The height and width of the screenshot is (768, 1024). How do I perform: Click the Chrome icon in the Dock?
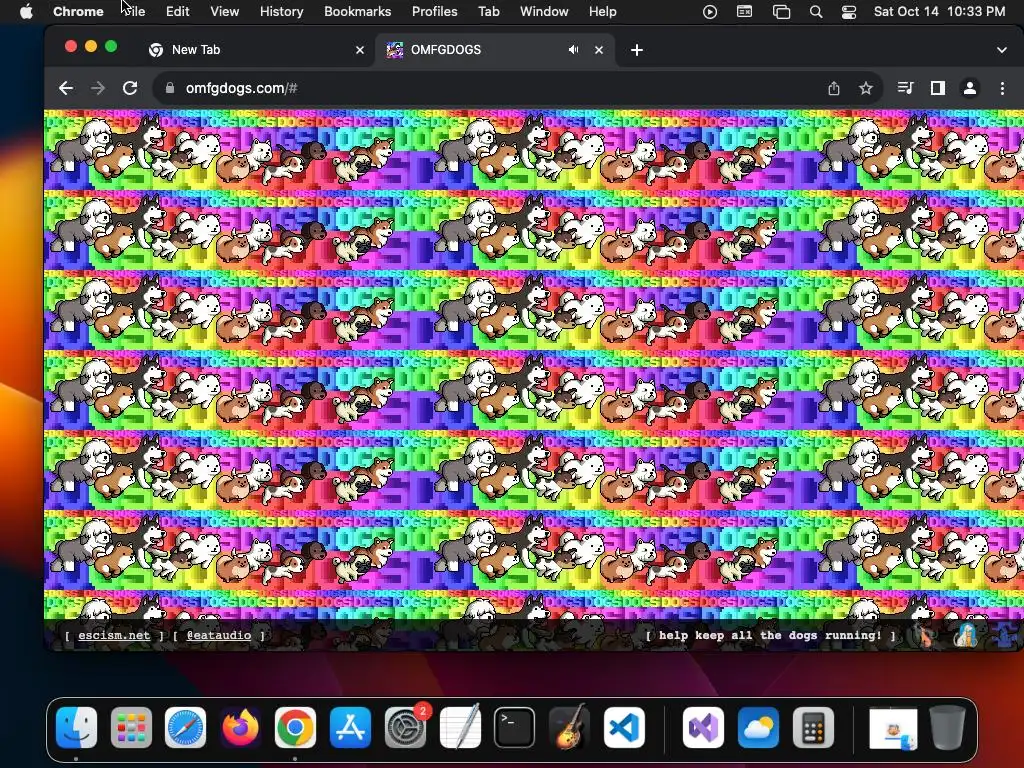point(295,728)
